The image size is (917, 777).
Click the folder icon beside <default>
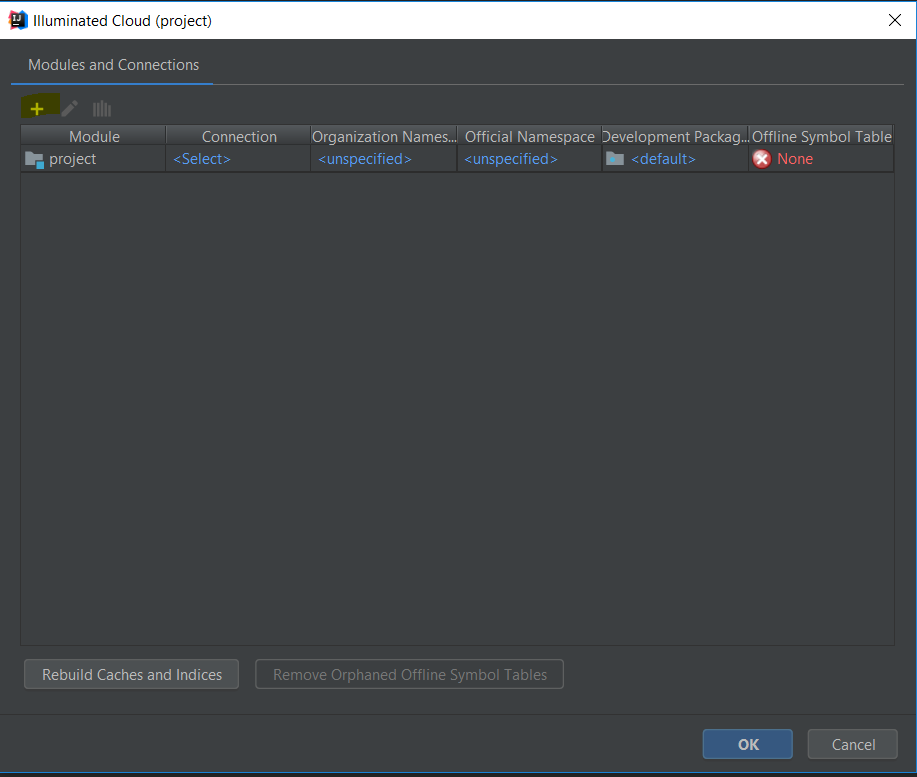(615, 159)
